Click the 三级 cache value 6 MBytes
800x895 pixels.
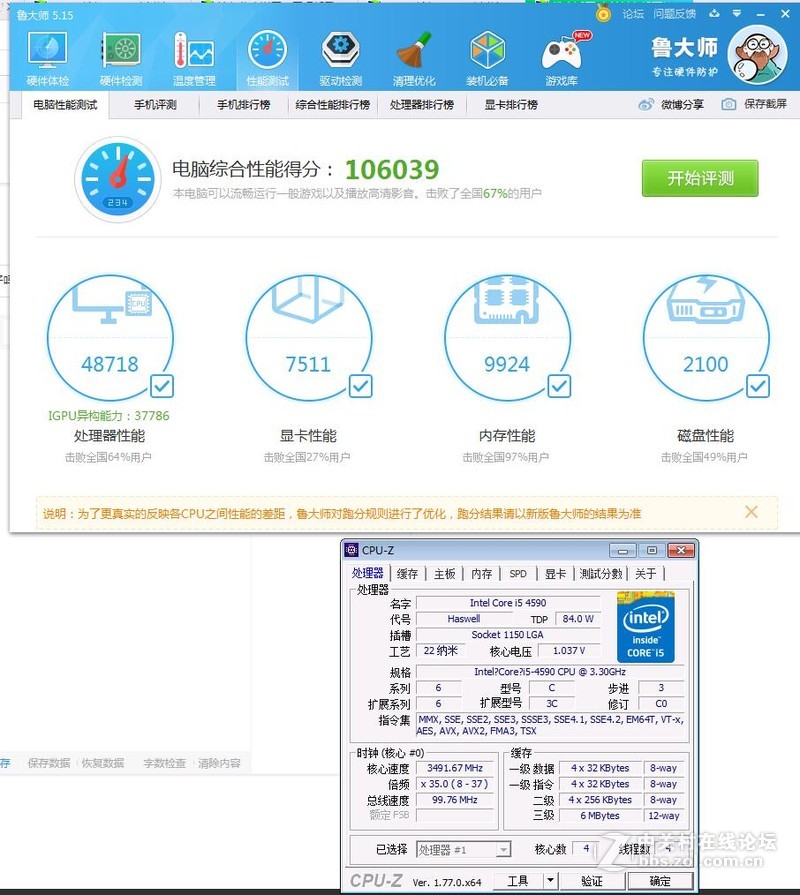coord(600,816)
